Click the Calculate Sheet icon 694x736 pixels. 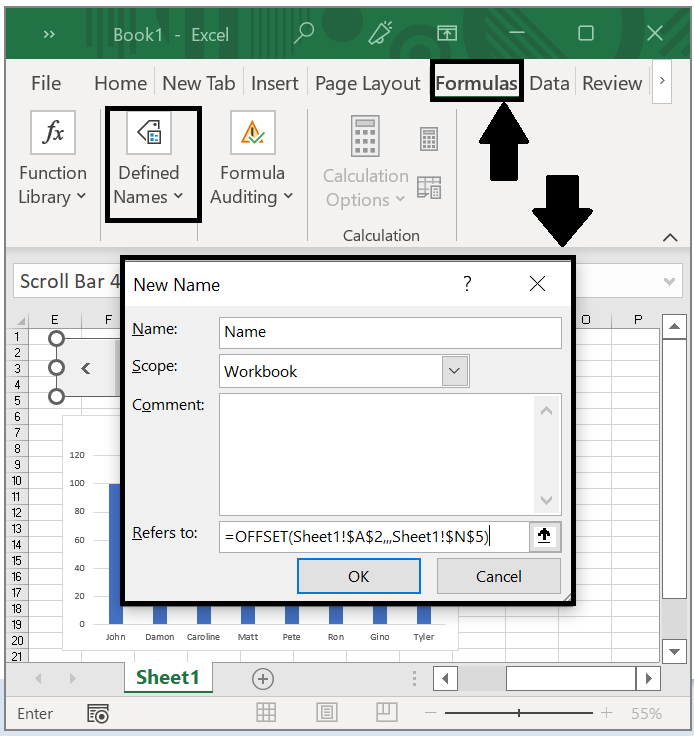(428, 187)
